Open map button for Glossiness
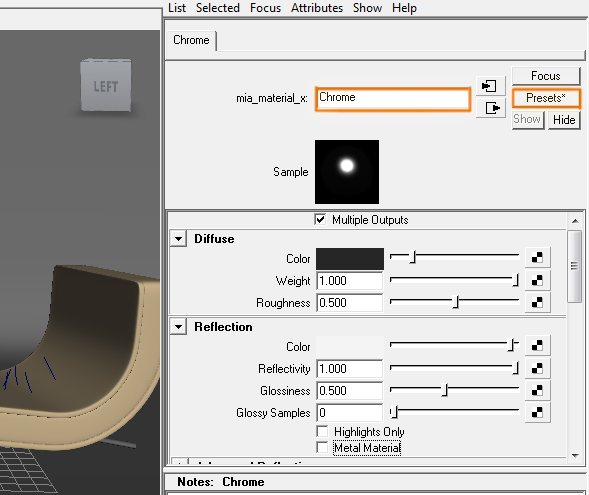 (537, 390)
